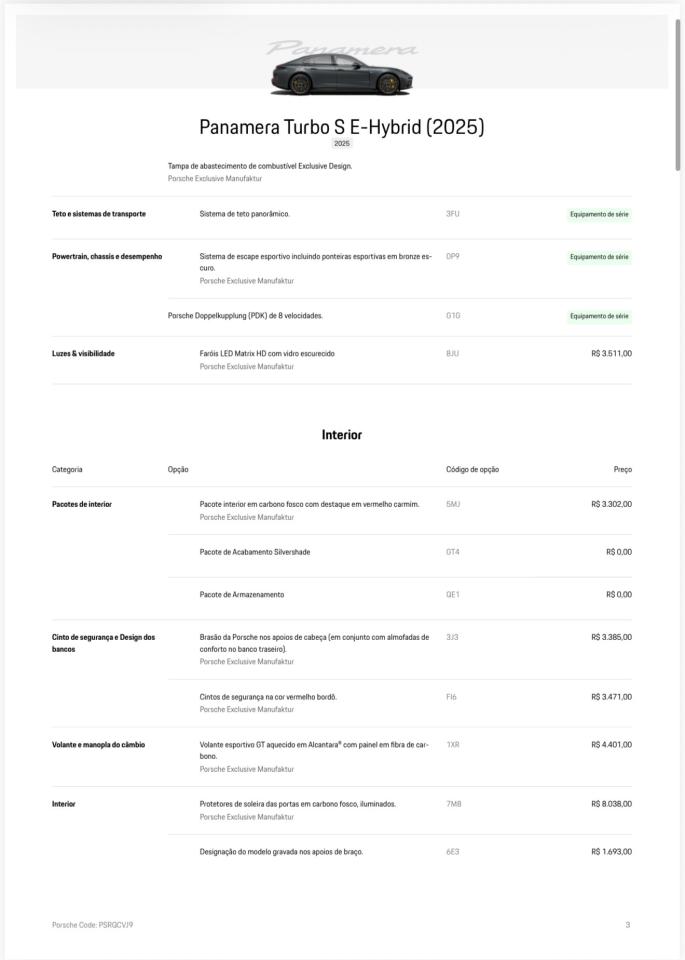Click Equipamento de série badge for Sistema de teto panorâmico
This screenshot has width=685, height=960.
[x=599, y=214]
